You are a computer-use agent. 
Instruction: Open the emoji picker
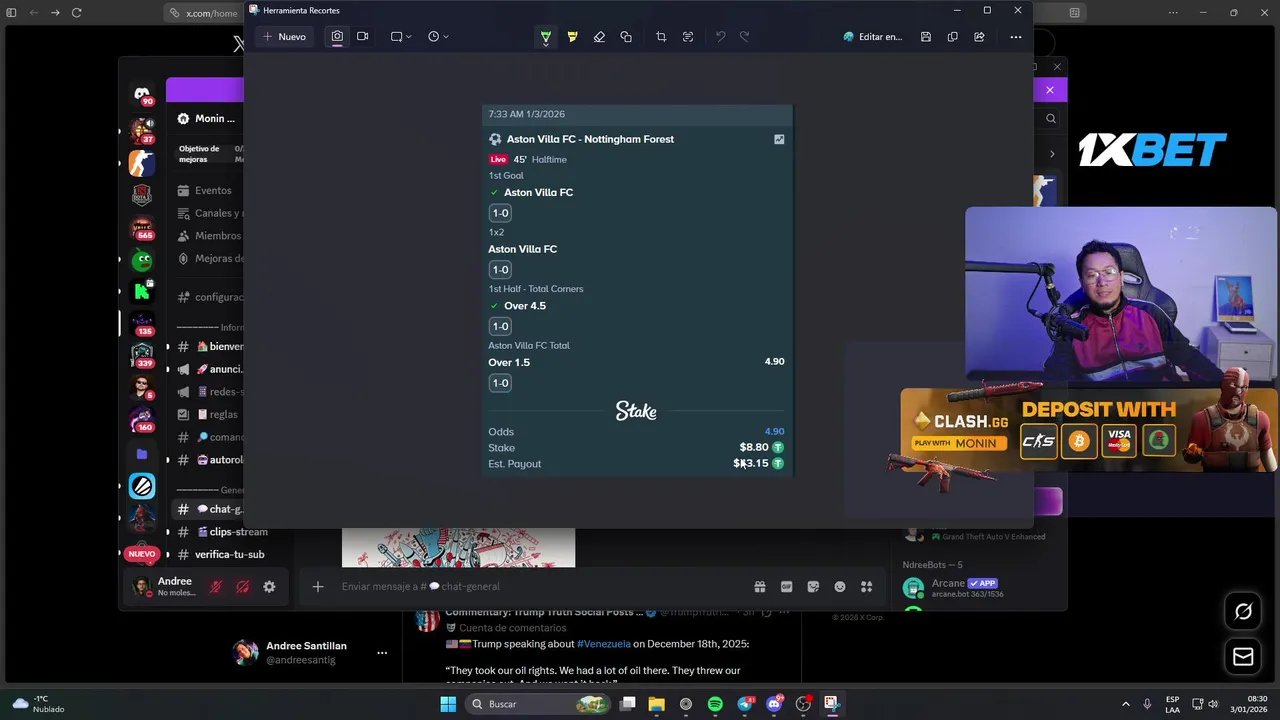coord(840,587)
